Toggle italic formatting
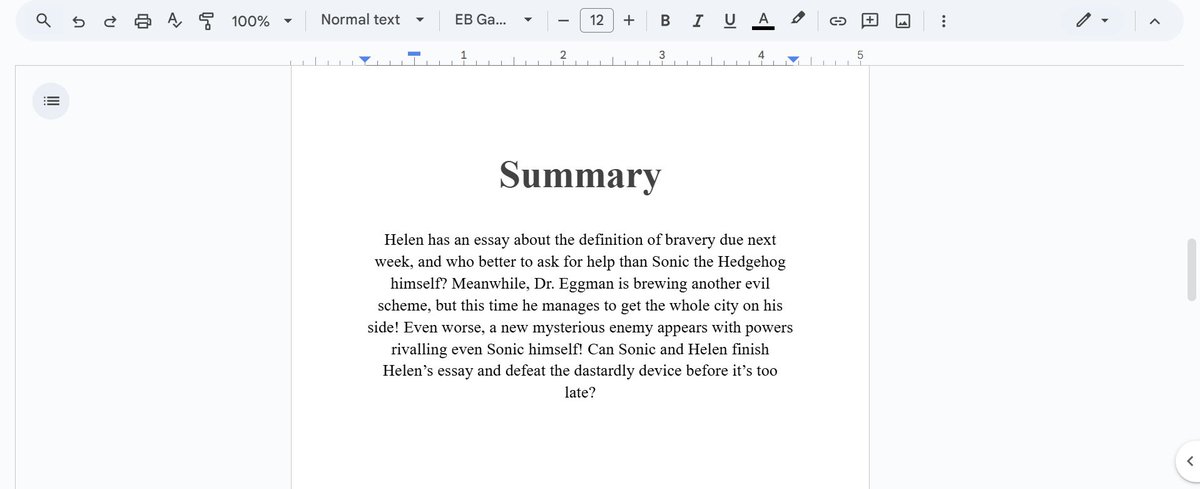The height and width of the screenshot is (489, 1200). [698, 20]
